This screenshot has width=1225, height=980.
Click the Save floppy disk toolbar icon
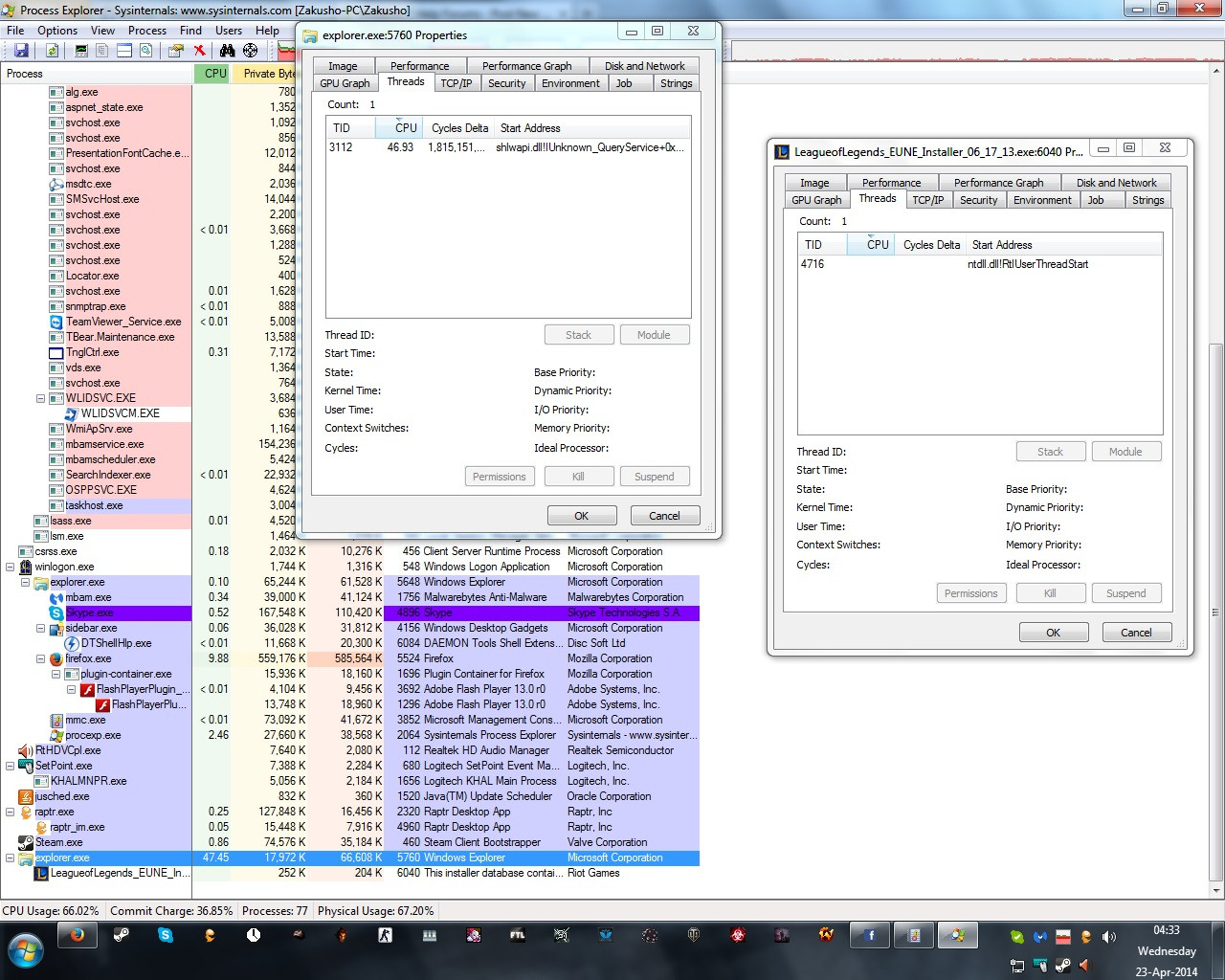coord(21,50)
